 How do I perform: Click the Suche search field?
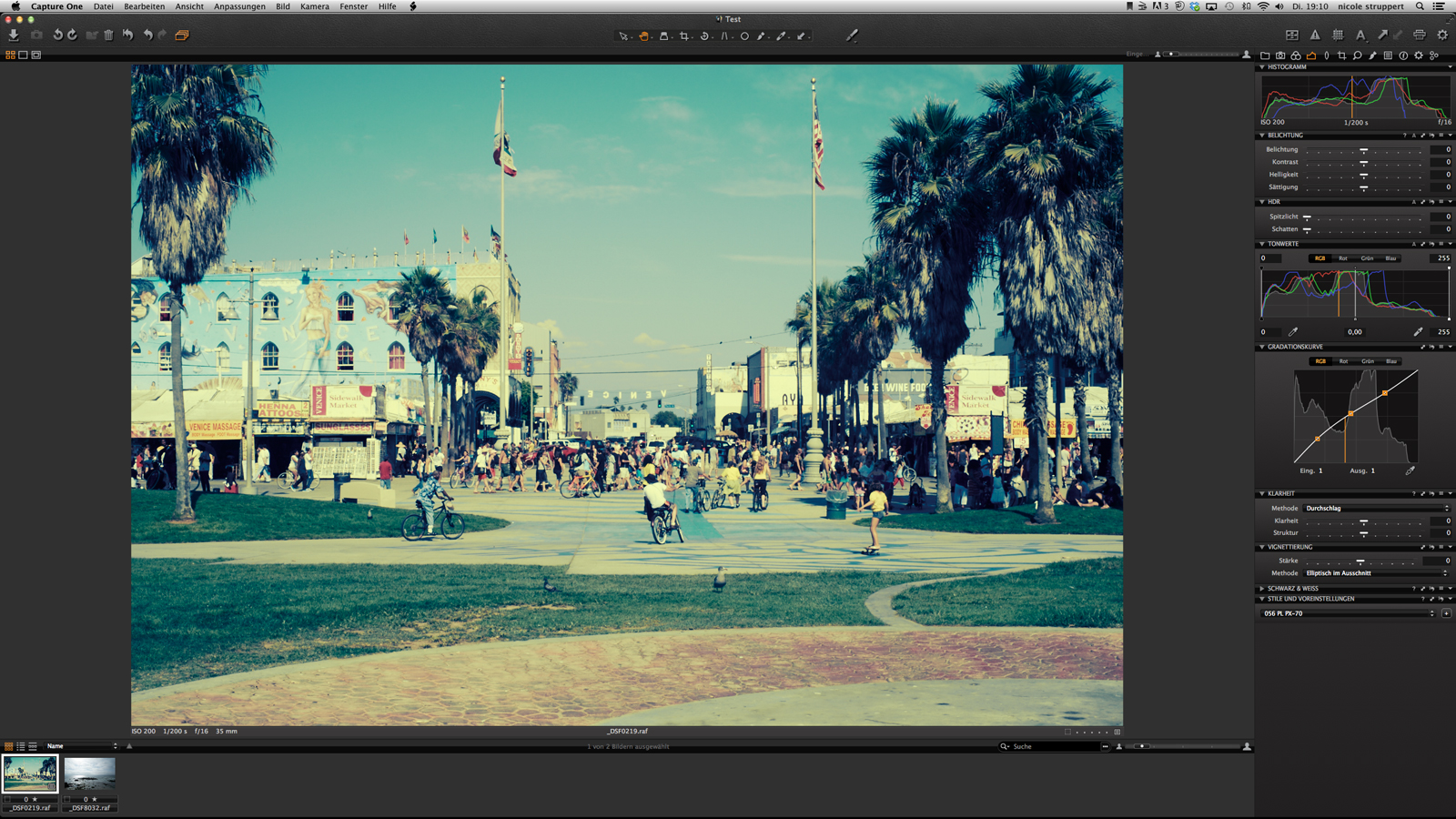pos(1054,746)
